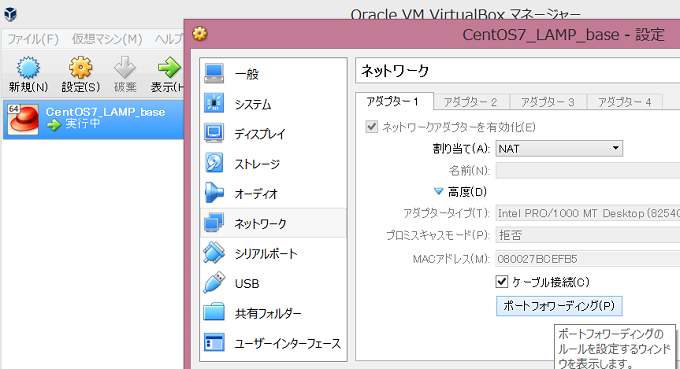This screenshot has height=369, width=680.
Task: Click the ユーザーインターフェース category label
Action: (x=288, y=344)
